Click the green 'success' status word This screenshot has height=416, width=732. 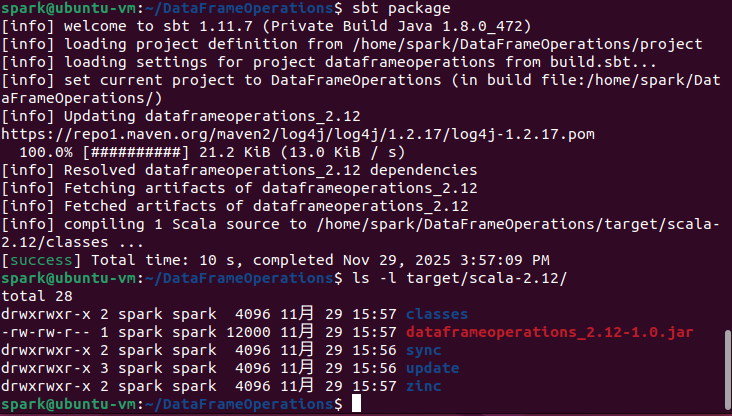point(41,260)
